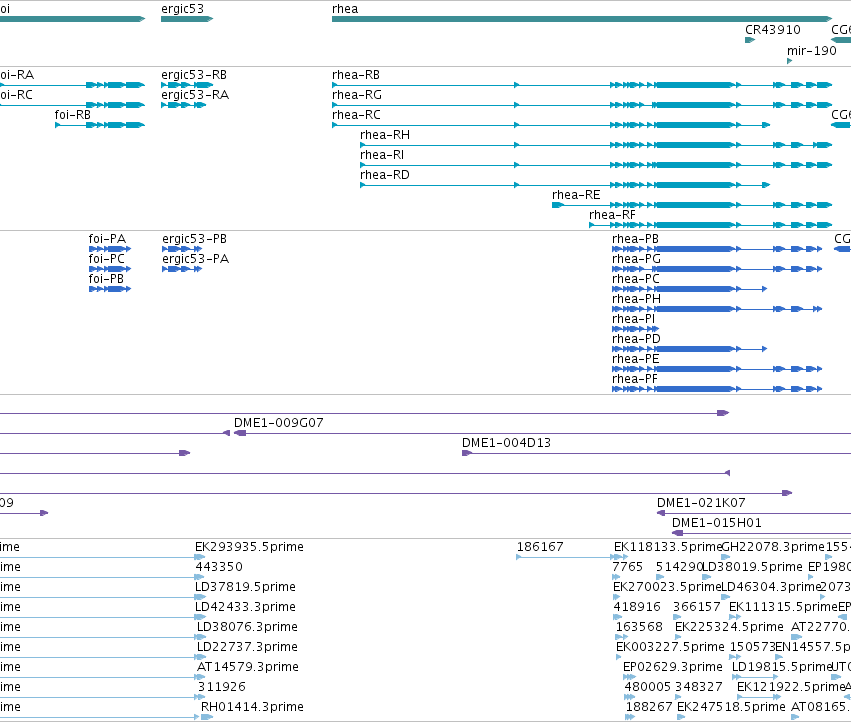851x722 pixels.
Task: Click feature 7765
Action: (x=616, y=577)
